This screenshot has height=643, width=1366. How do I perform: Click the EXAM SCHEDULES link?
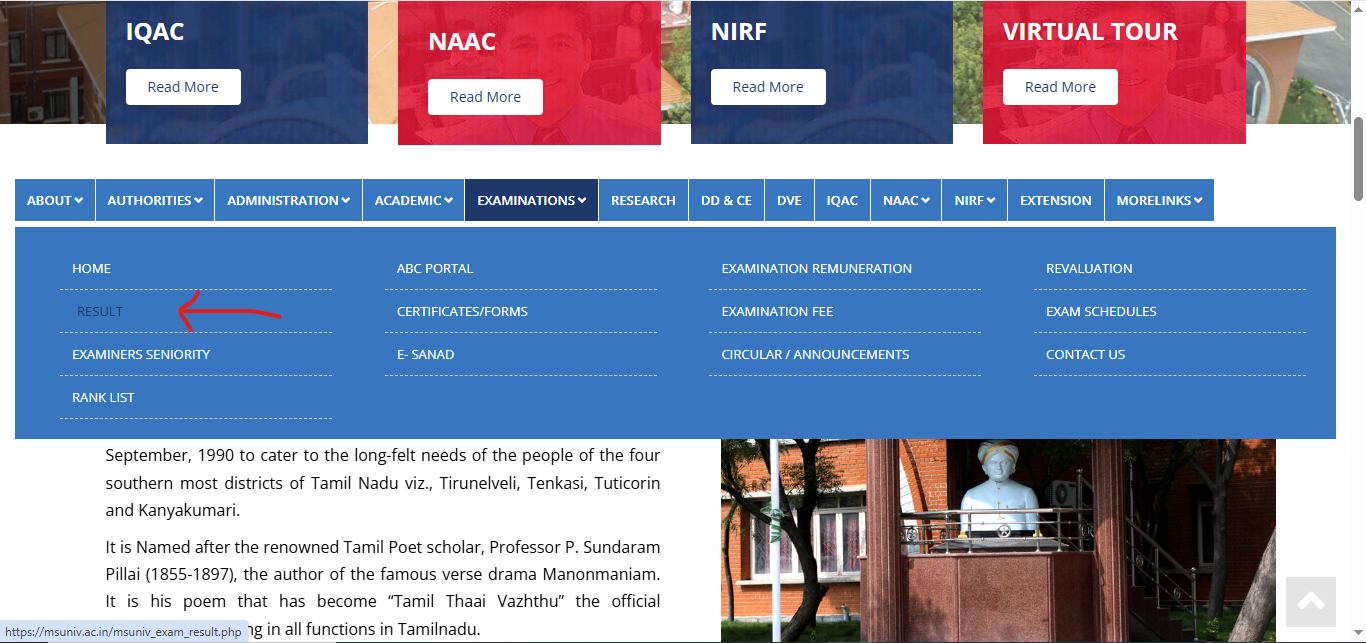(1101, 311)
